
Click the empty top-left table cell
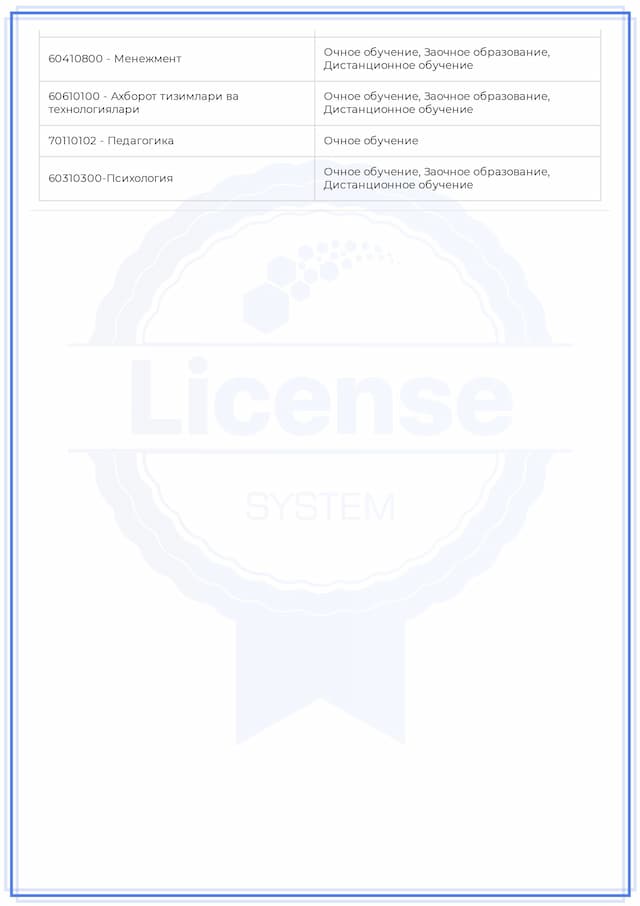coord(176,31)
